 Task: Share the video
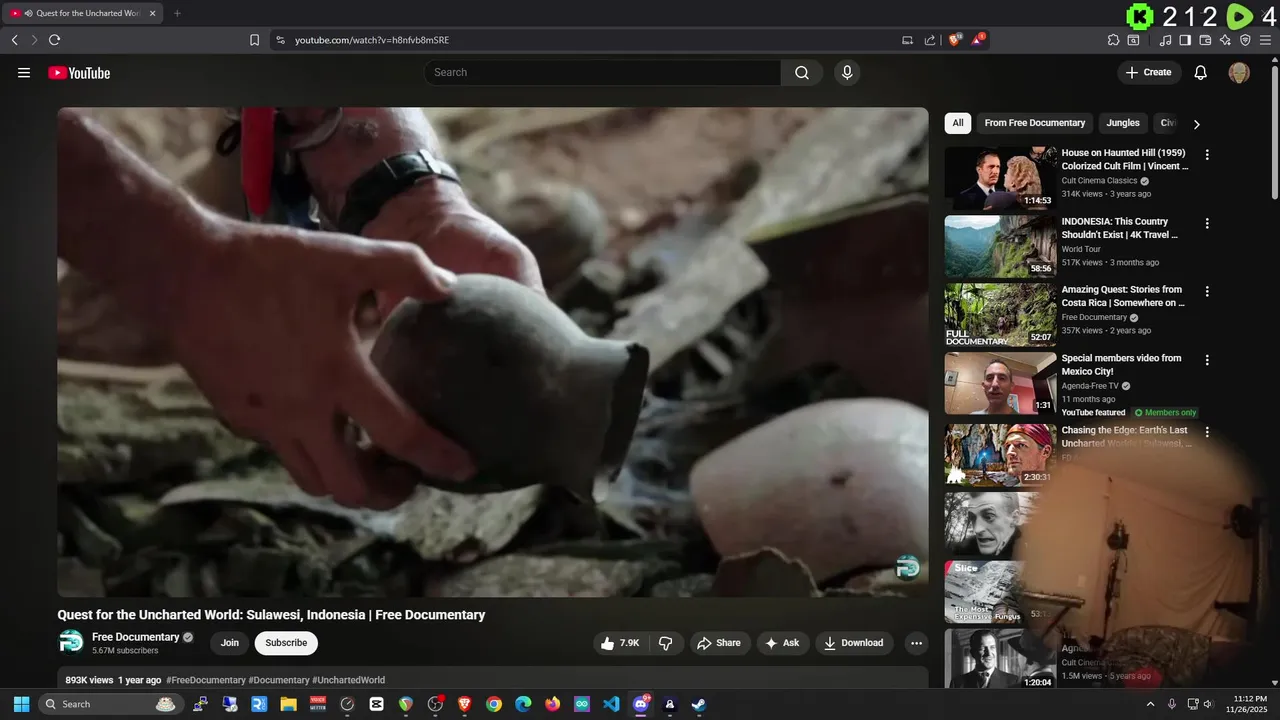coord(718,643)
